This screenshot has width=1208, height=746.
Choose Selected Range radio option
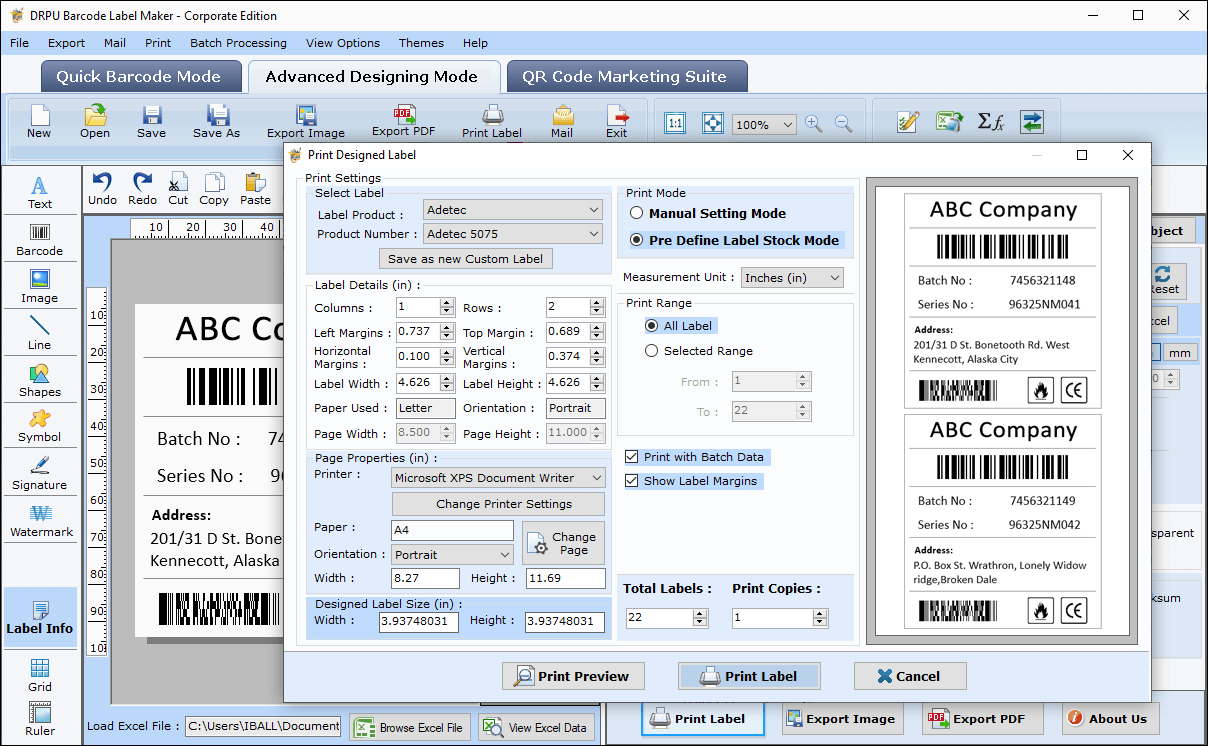(652, 351)
